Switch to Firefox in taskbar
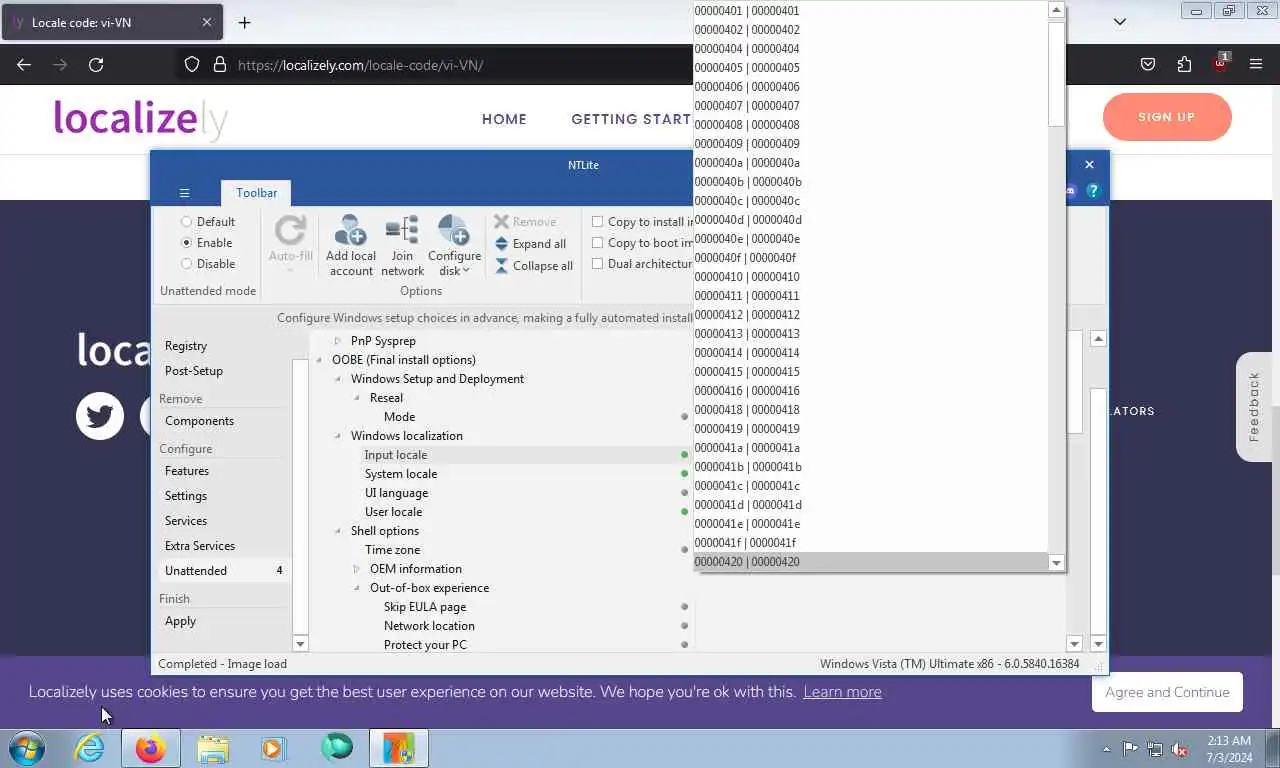This screenshot has height=768, width=1280. pyautogui.click(x=151, y=748)
